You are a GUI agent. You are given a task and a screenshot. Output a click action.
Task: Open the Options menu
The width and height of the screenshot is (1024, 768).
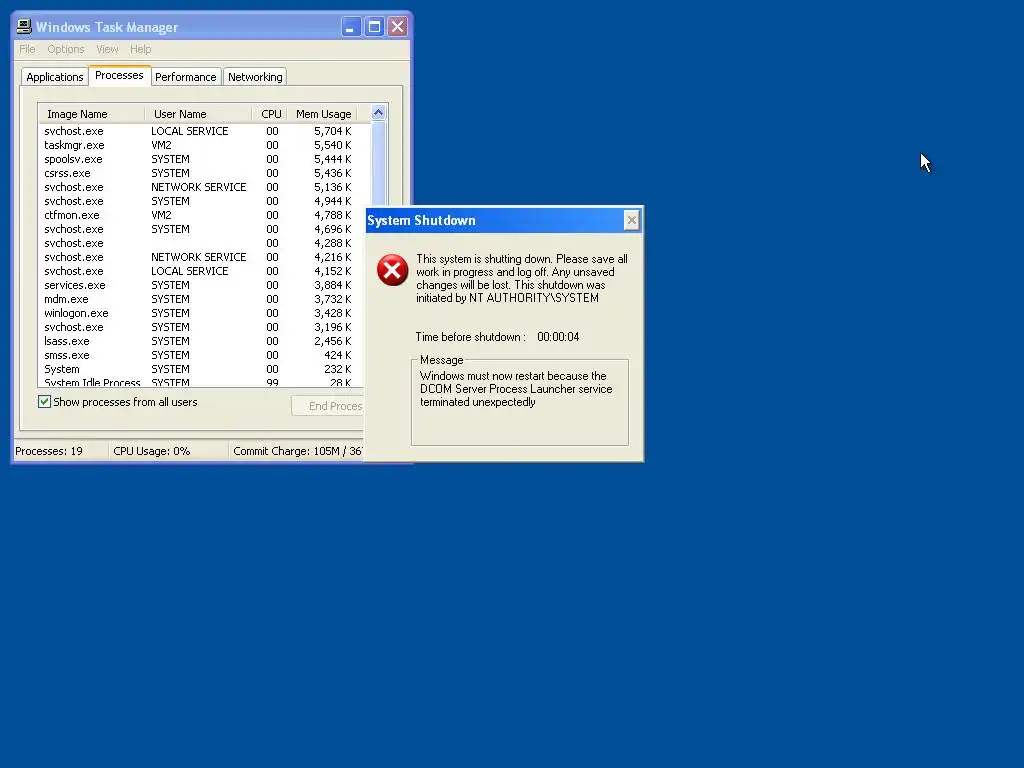point(65,49)
